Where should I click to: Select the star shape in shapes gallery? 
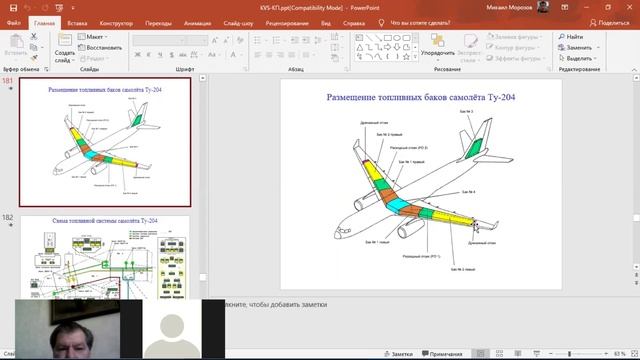point(407,57)
